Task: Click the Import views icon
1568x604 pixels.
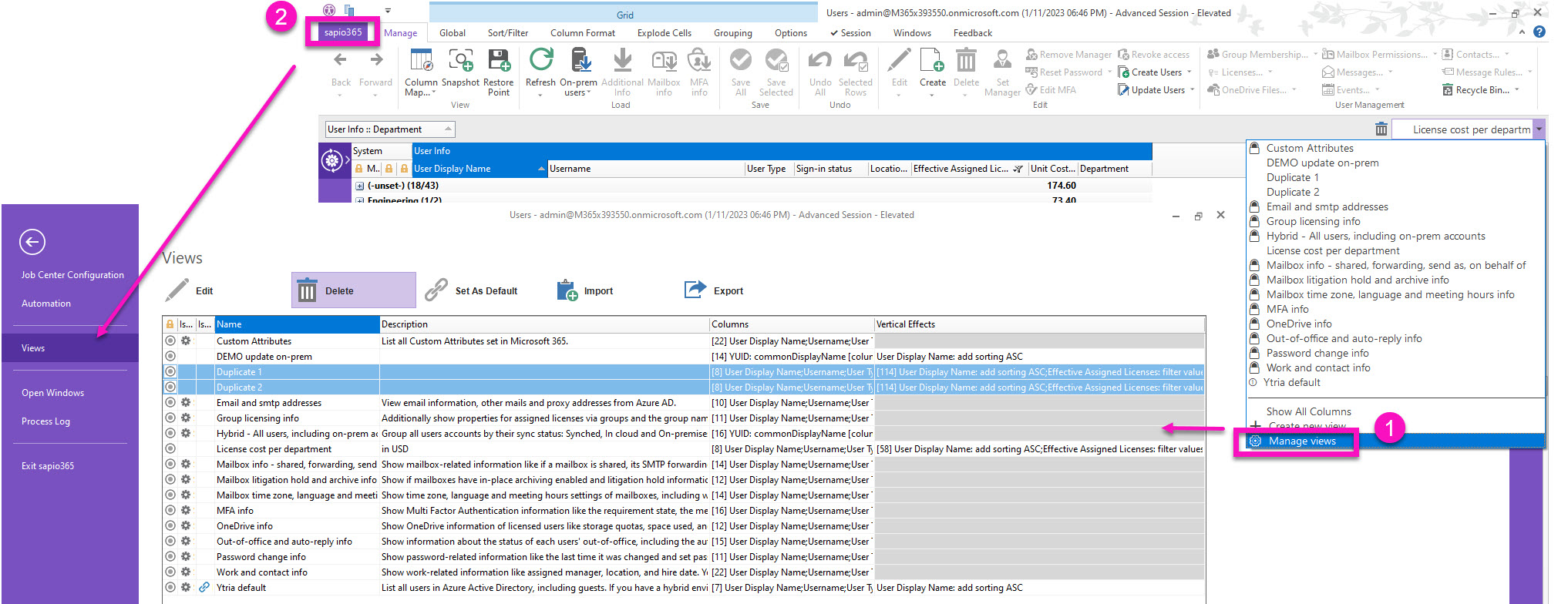Action: pyautogui.click(x=567, y=290)
